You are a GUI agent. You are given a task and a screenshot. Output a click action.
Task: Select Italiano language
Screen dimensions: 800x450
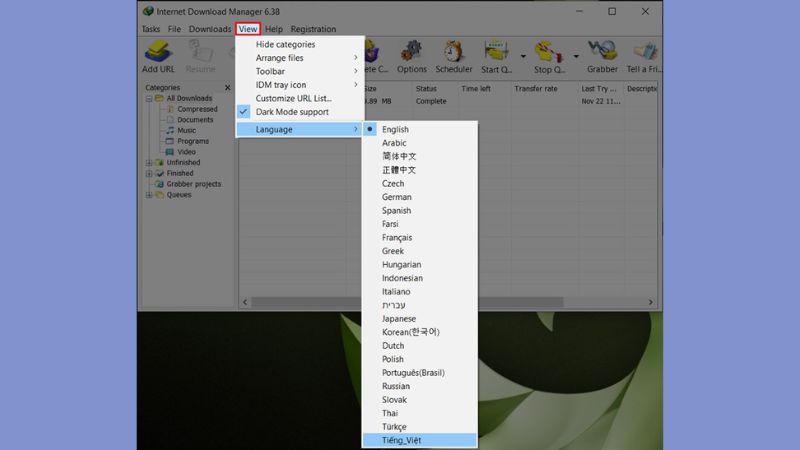(x=420, y=292)
